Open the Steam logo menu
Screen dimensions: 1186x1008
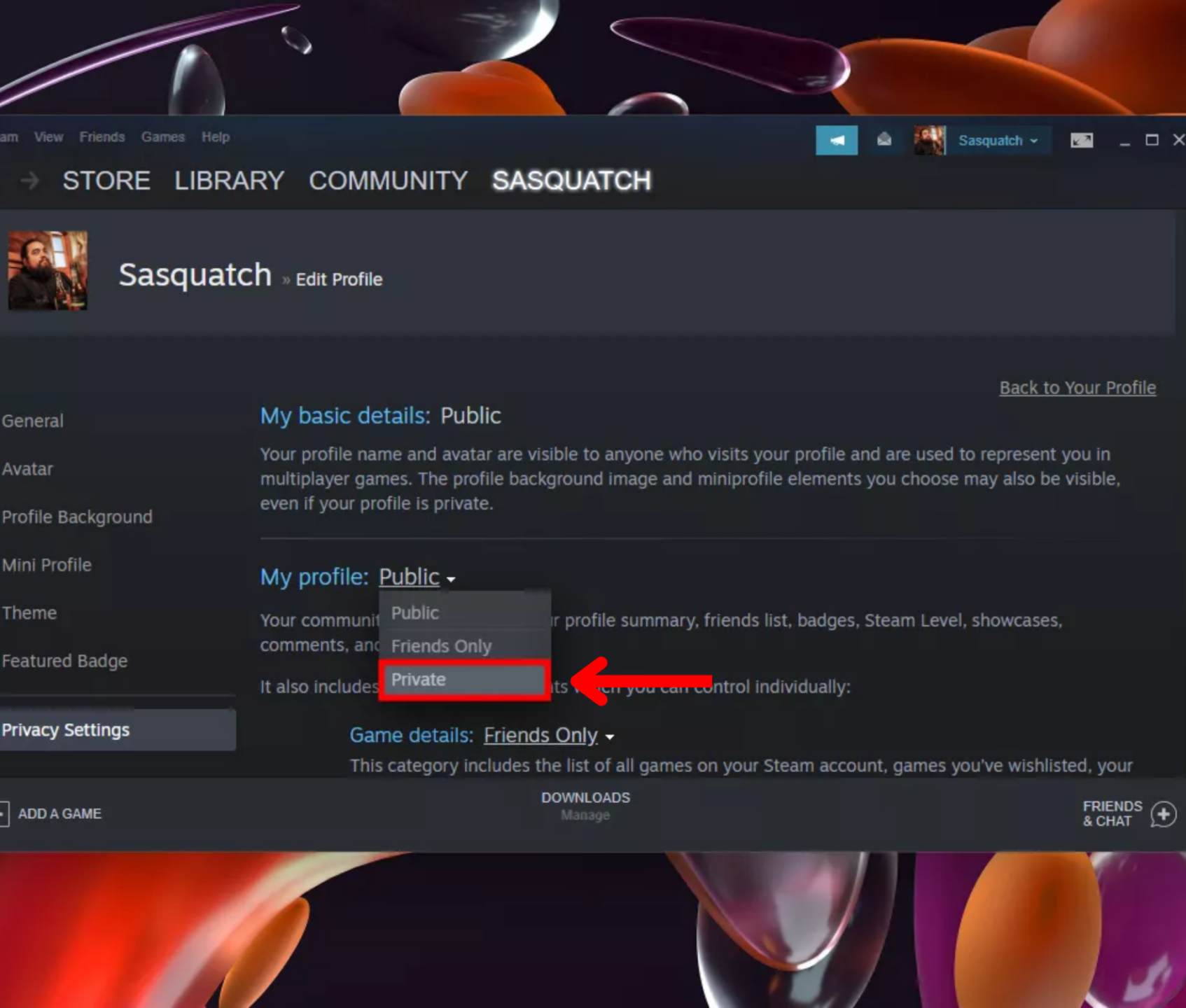(7, 136)
